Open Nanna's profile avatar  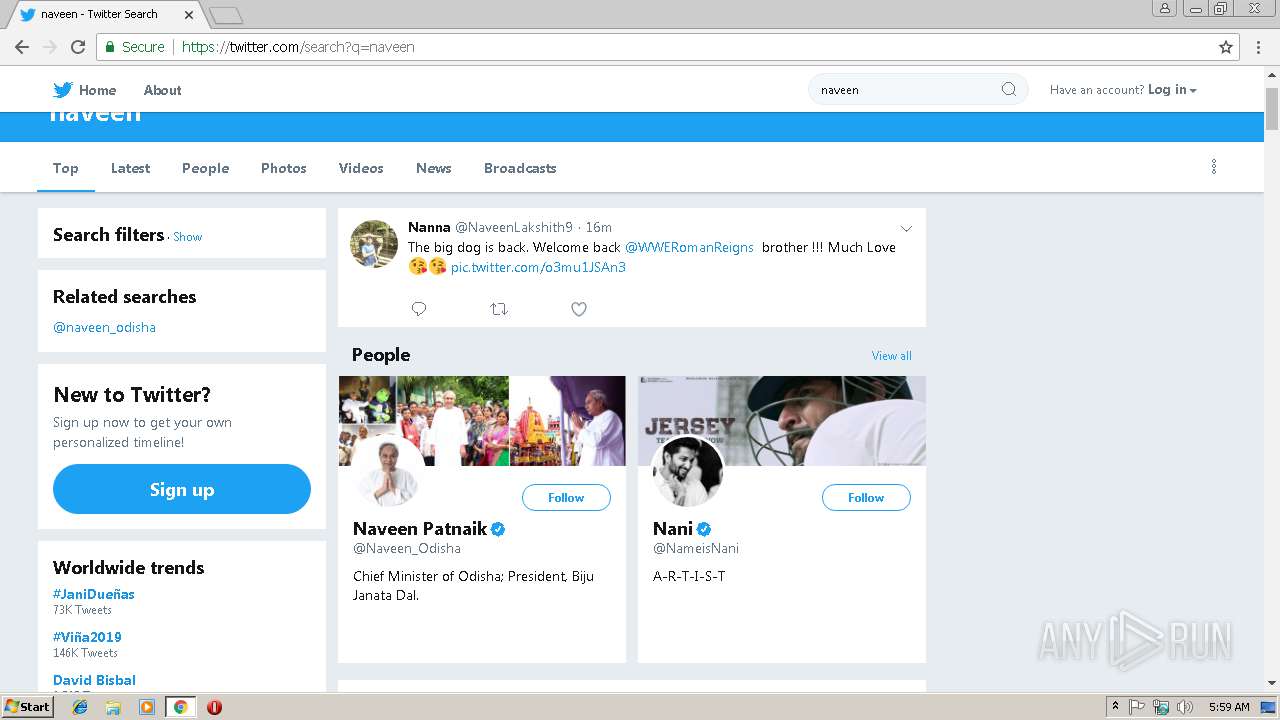pyautogui.click(x=374, y=244)
